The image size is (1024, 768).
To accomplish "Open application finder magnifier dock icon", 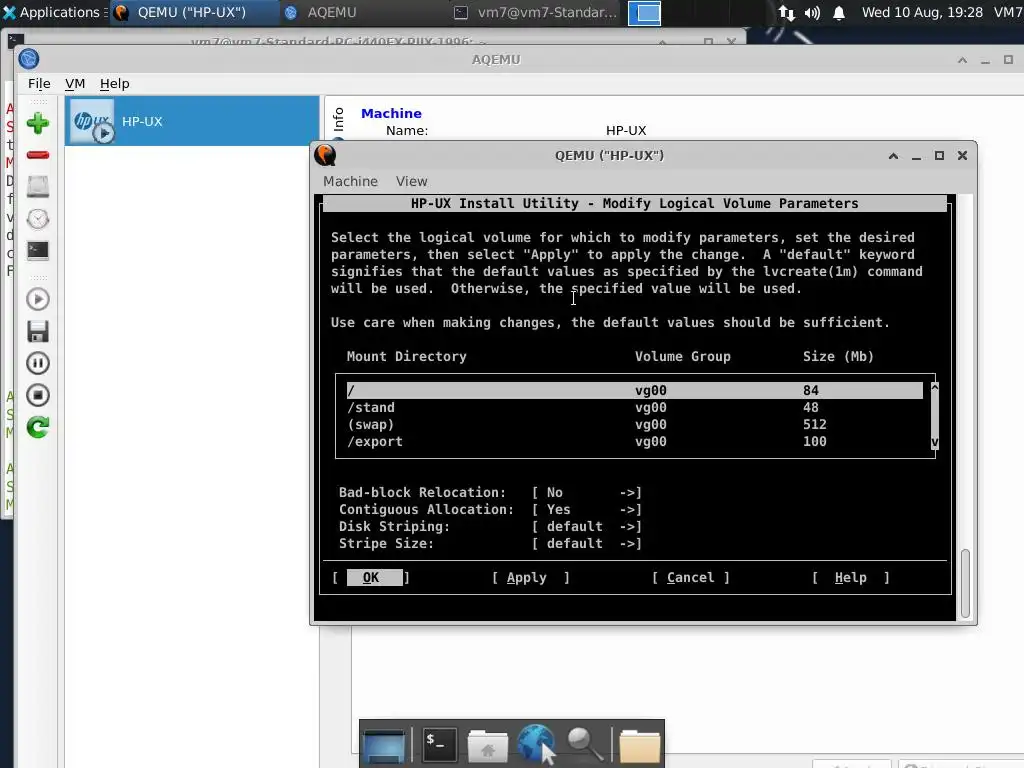I will tap(584, 744).
